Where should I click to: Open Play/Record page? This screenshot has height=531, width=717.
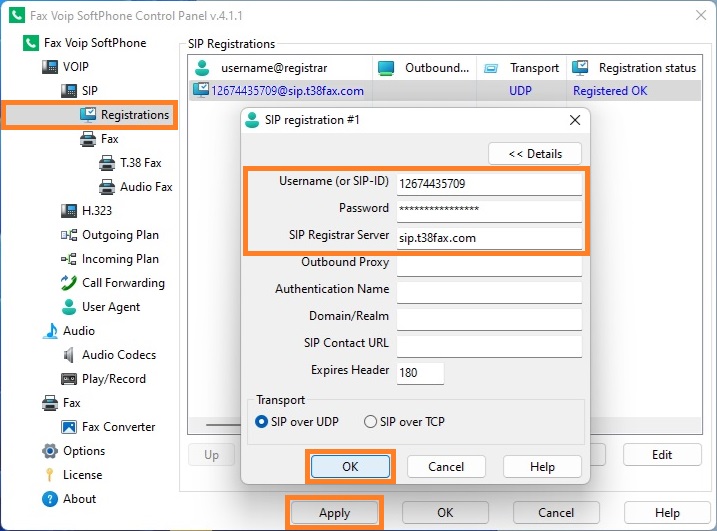[114, 379]
